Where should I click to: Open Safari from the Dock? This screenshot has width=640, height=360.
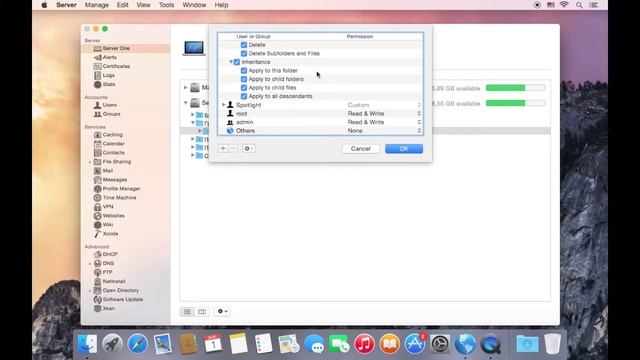pos(138,344)
